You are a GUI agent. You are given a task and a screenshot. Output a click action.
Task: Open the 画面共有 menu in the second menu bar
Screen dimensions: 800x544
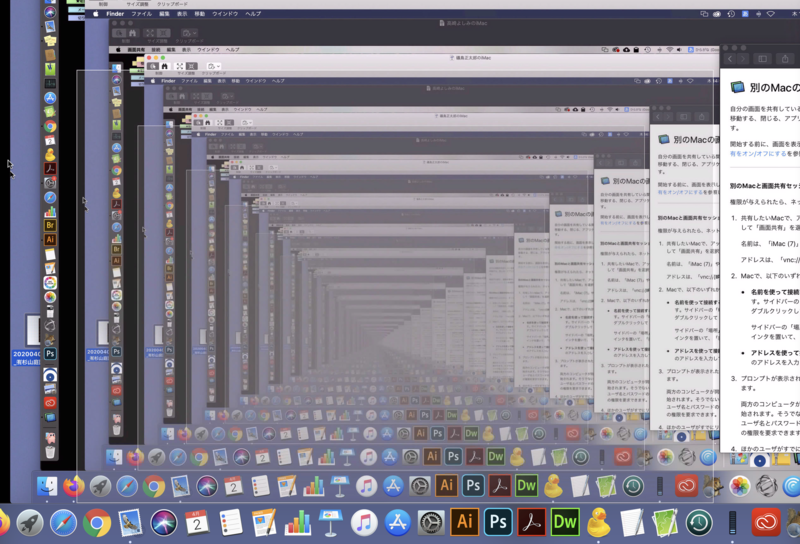[x=136, y=50]
